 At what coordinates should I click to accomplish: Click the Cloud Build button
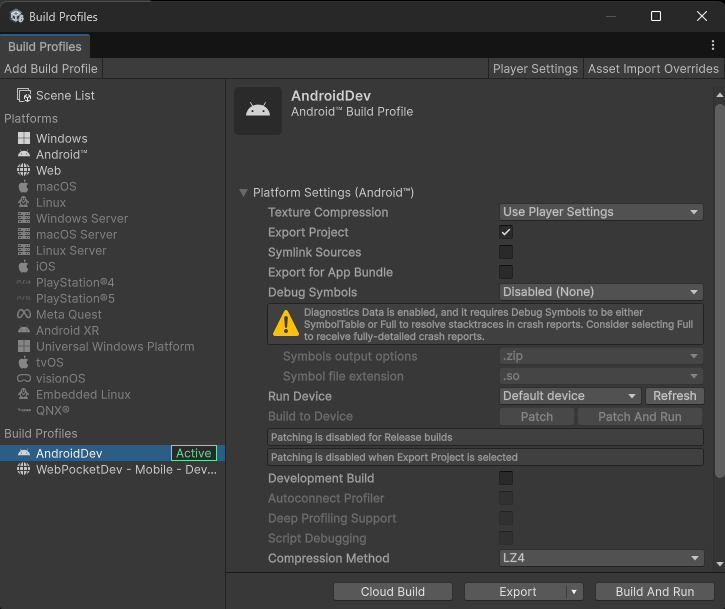coord(393,591)
